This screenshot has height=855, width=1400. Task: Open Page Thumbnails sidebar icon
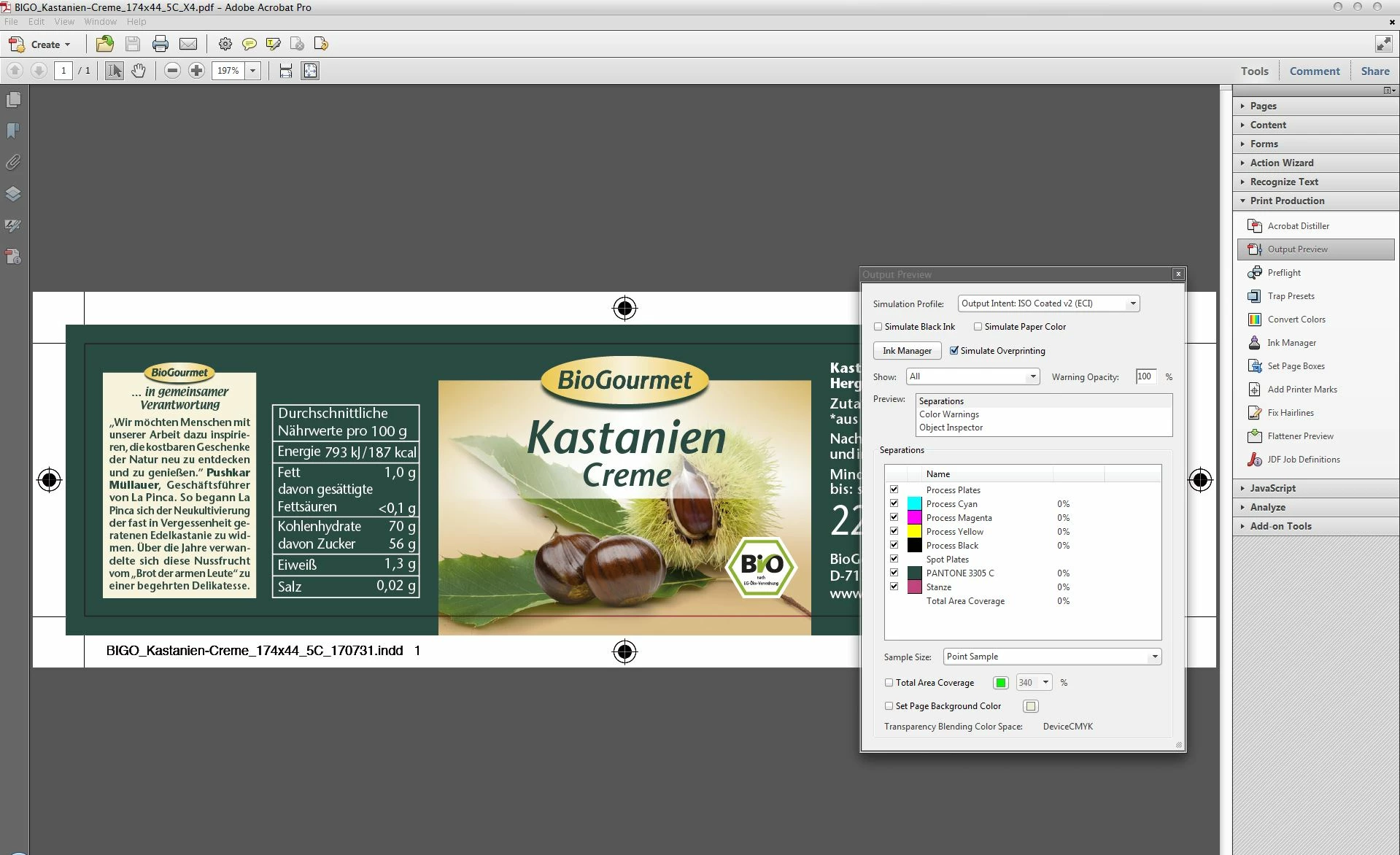point(13,99)
